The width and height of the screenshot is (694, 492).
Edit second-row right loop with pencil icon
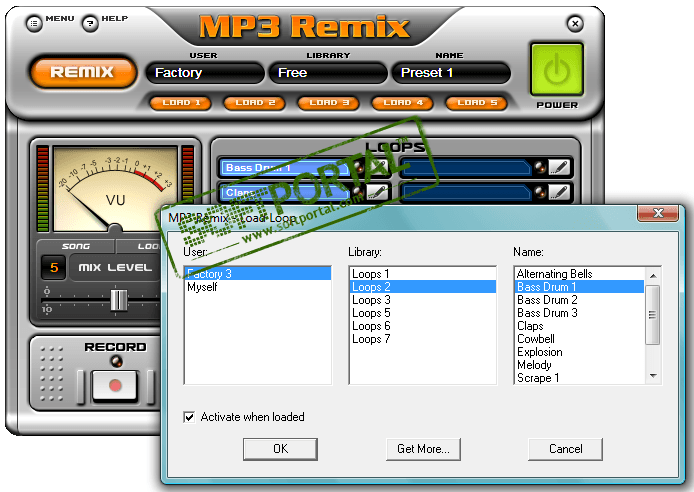click(x=559, y=192)
